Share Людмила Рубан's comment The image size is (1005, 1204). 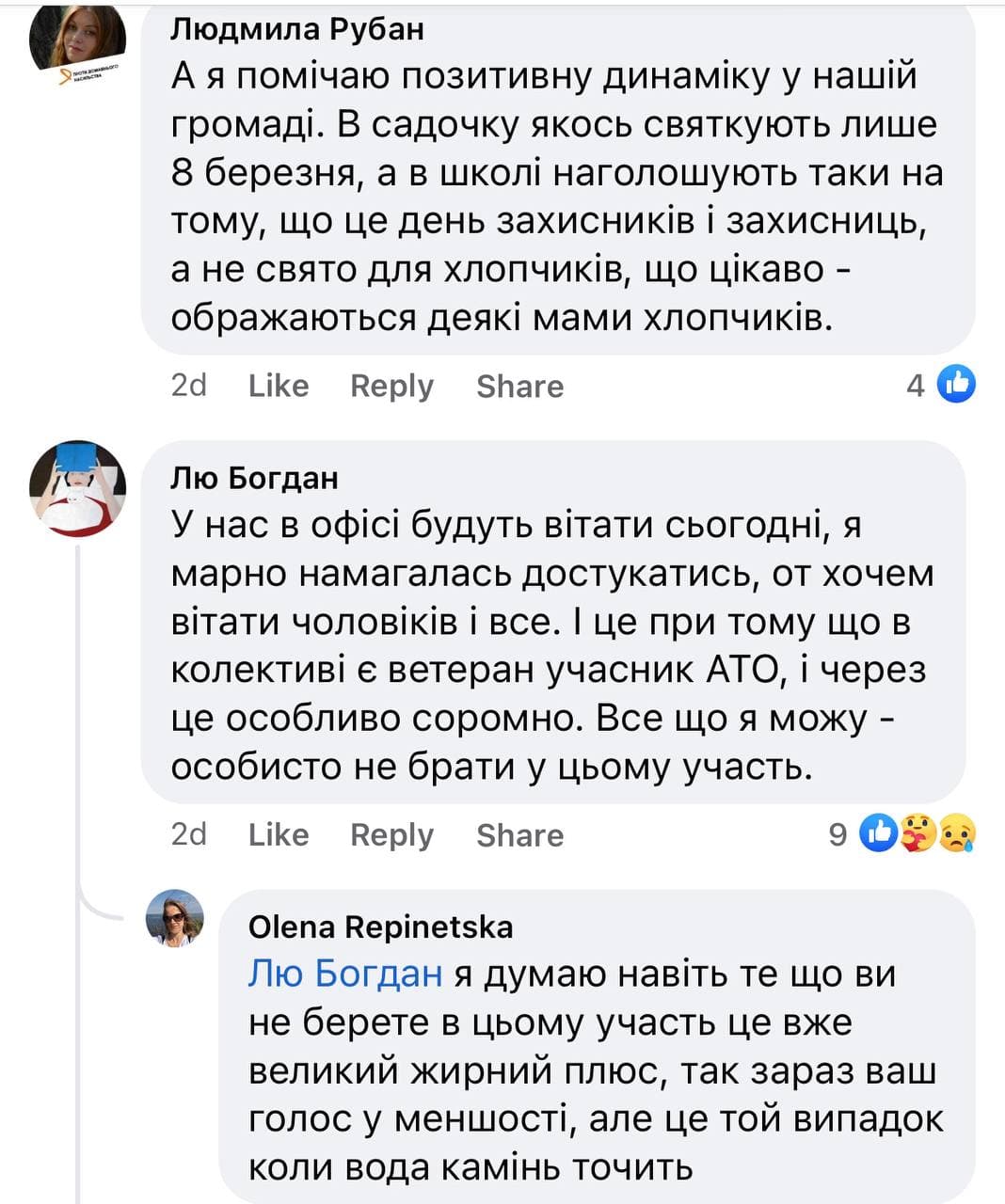519,386
